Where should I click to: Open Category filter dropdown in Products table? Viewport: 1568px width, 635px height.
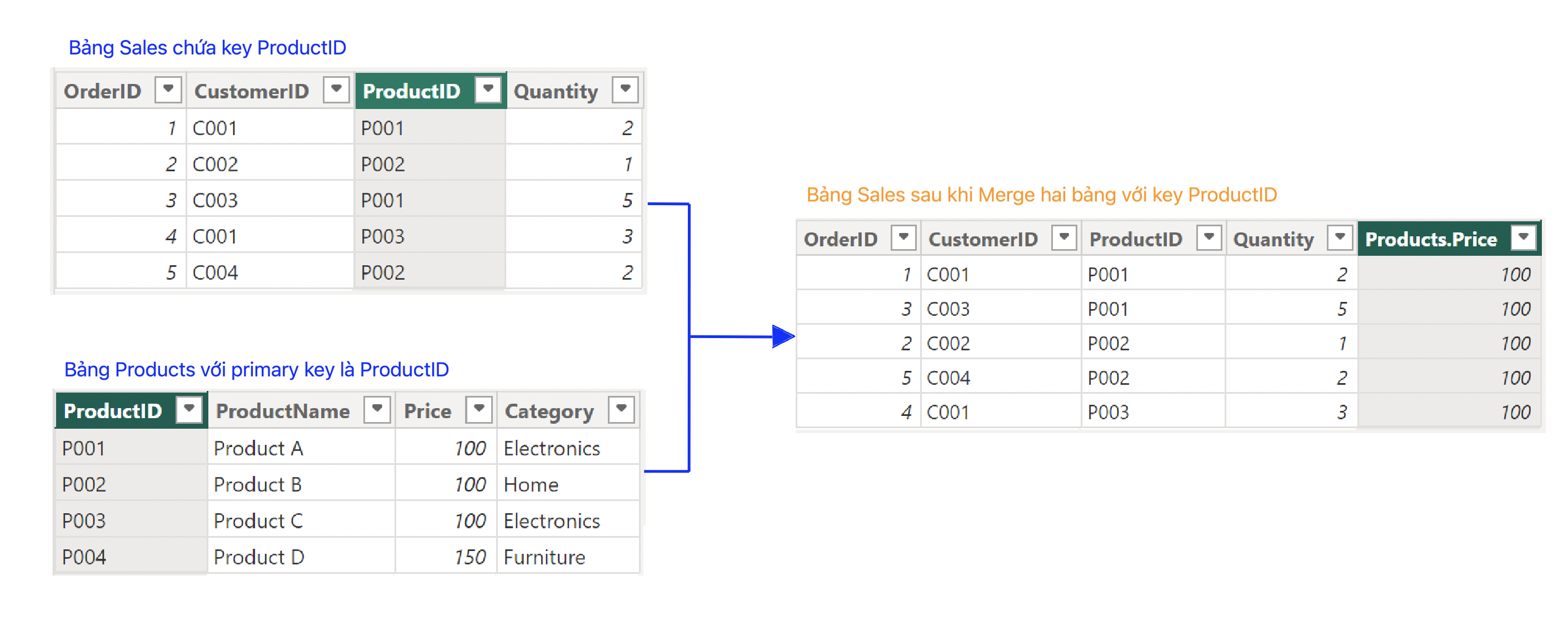click(621, 409)
